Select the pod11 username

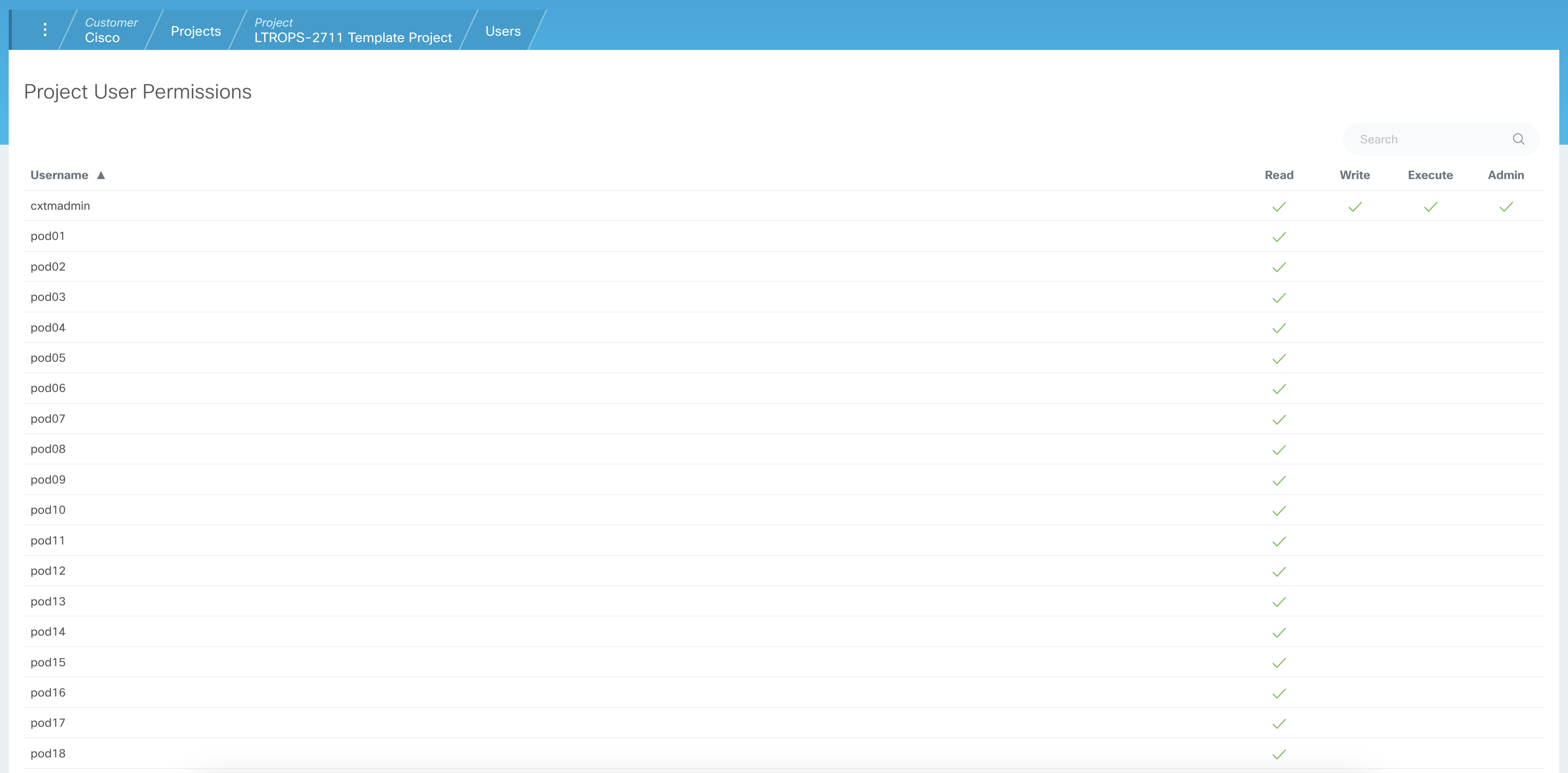point(48,540)
